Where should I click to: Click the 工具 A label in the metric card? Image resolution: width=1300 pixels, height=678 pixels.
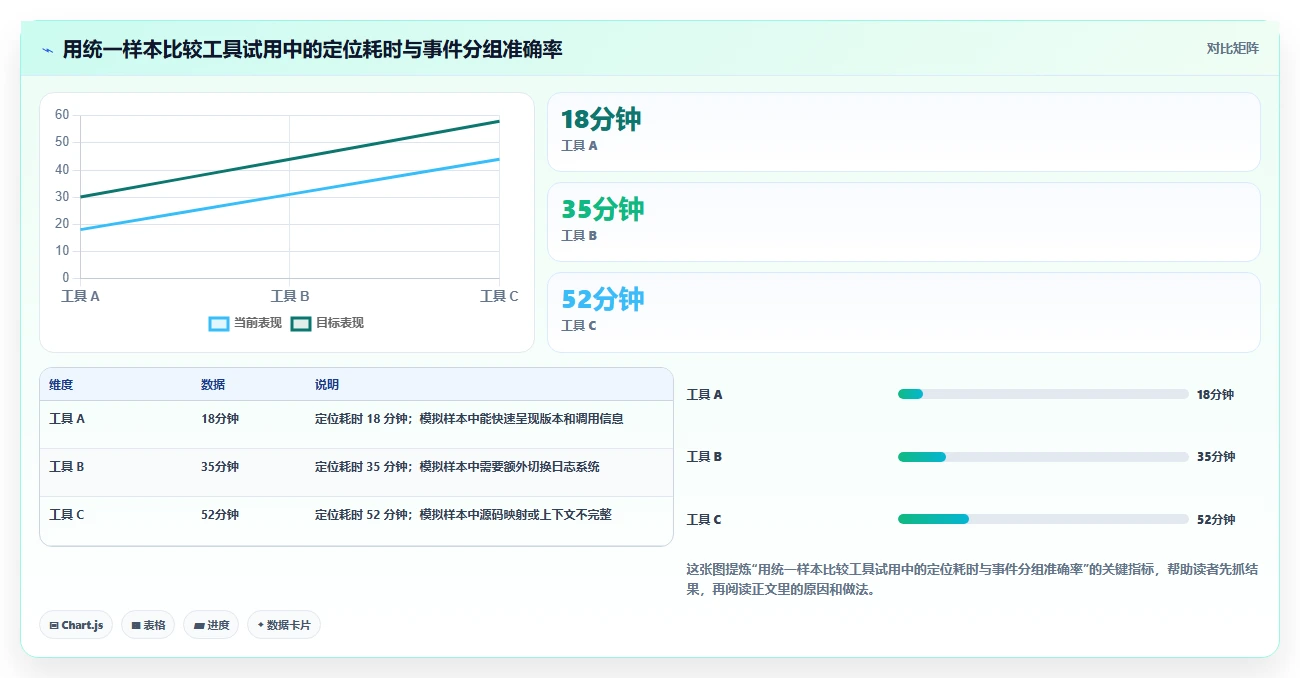[x=579, y=146]
